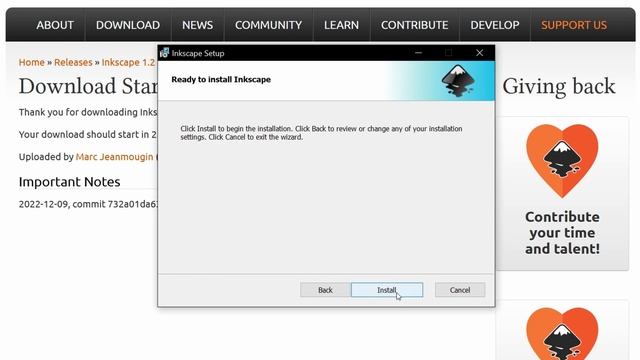
Task: Click 'Ready to install Inkscape' header text
Action: coord(221,80)
